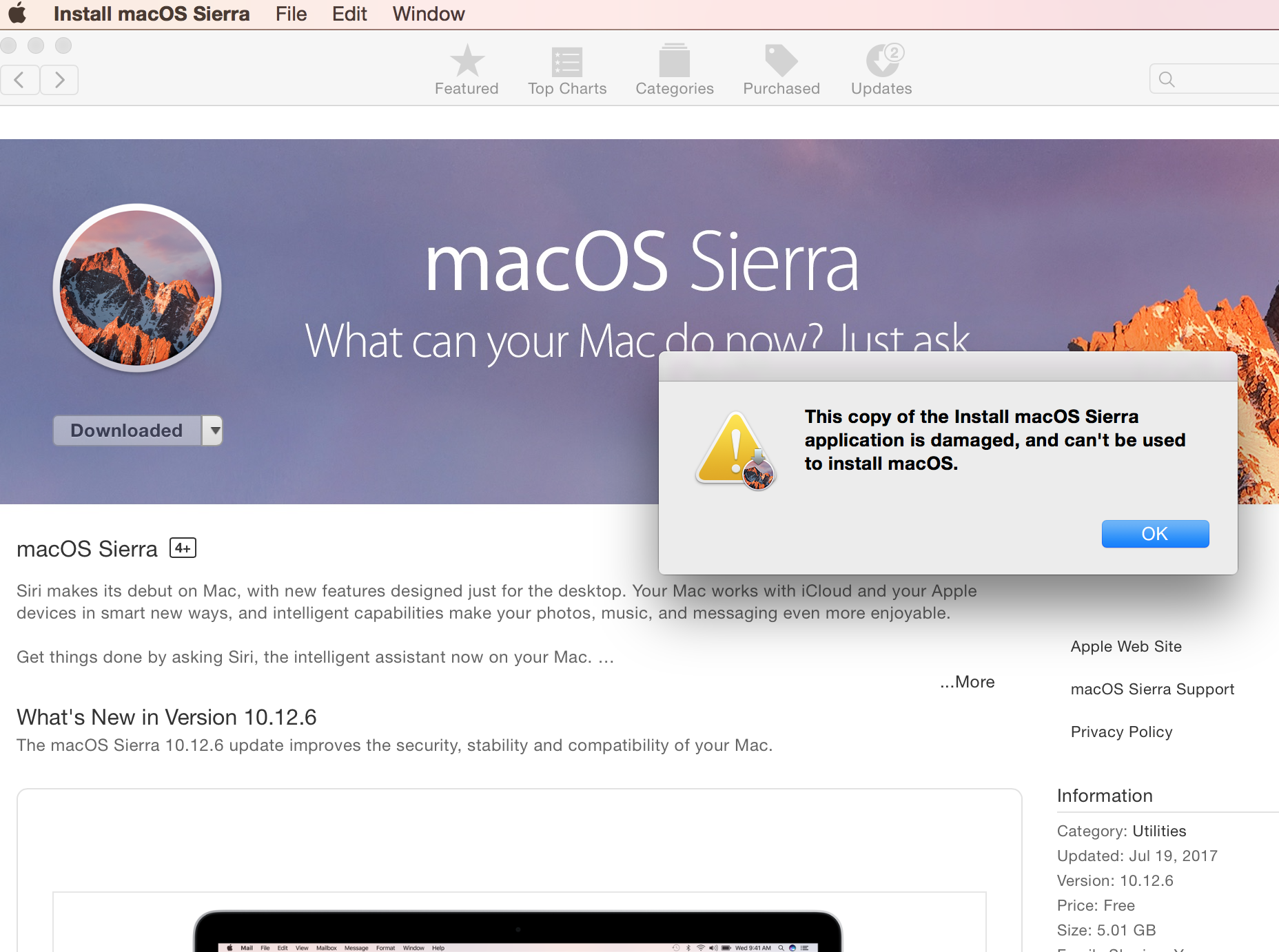
Task: Open the Install macOS Sierra app menu
Action: (x=152, y=14)
